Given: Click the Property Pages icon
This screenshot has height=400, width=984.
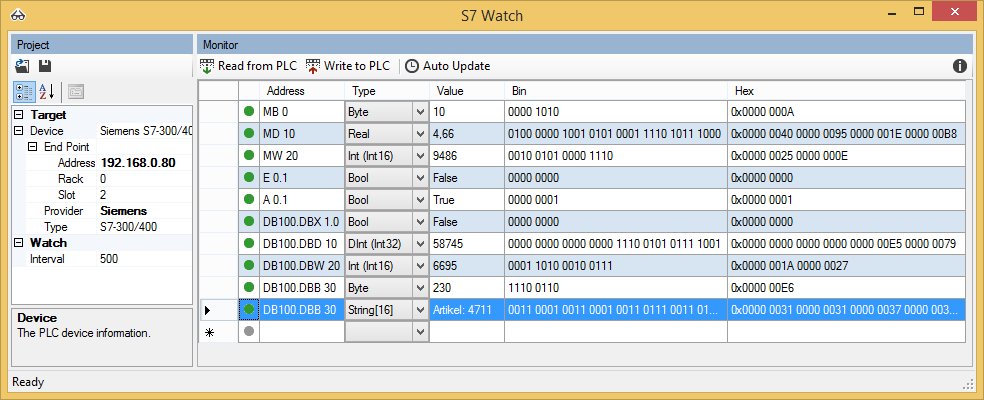Looking at the screenshot, I should (x=76, y=92).
